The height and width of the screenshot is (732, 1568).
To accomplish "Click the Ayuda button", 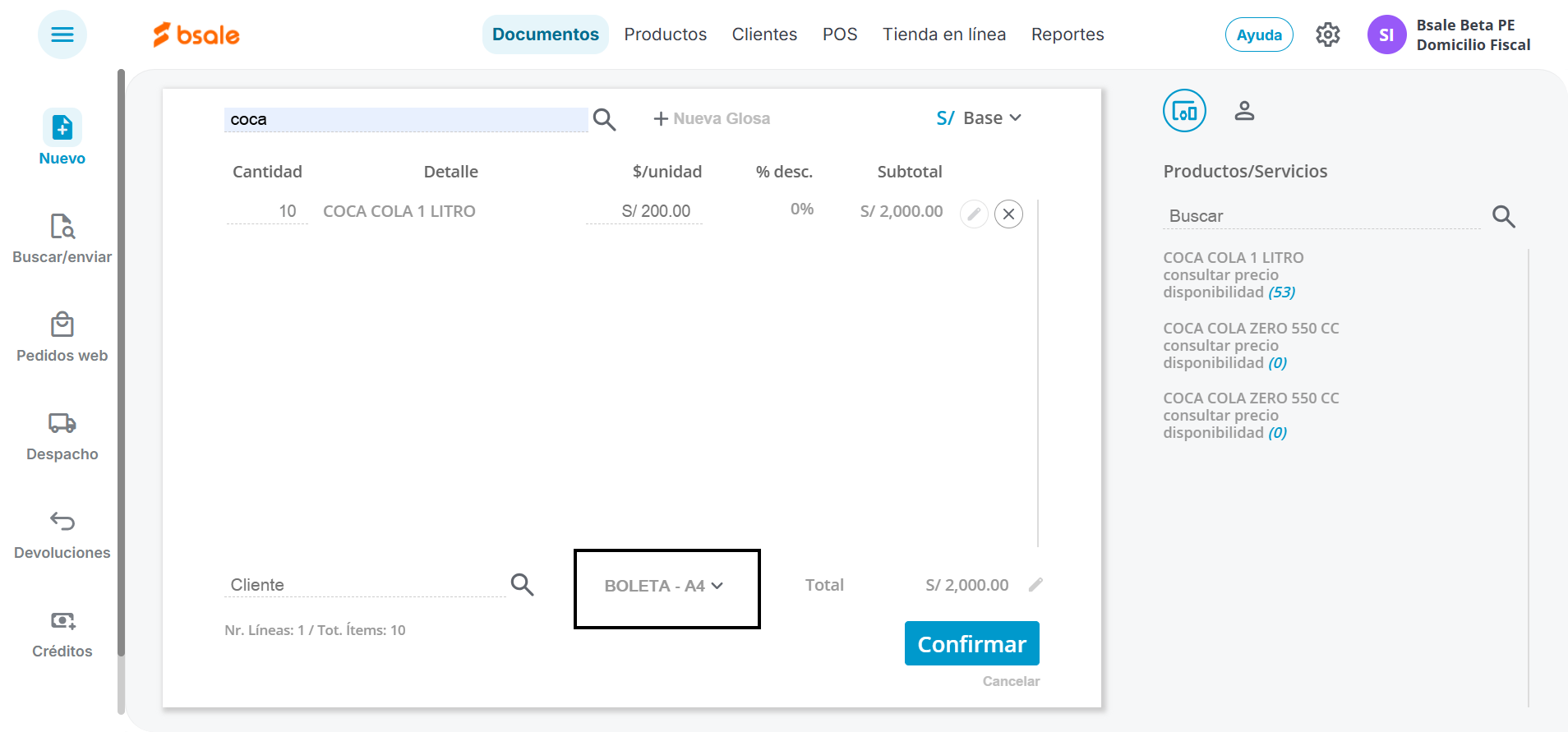I will click(x=1259, y=35).
